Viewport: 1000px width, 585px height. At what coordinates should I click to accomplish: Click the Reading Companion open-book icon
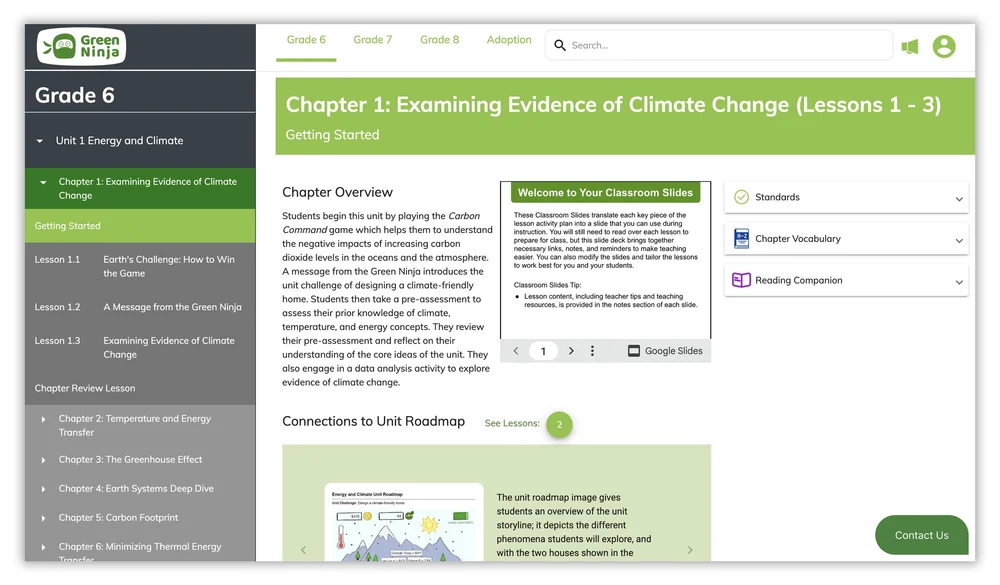click(x=740, y=281)
